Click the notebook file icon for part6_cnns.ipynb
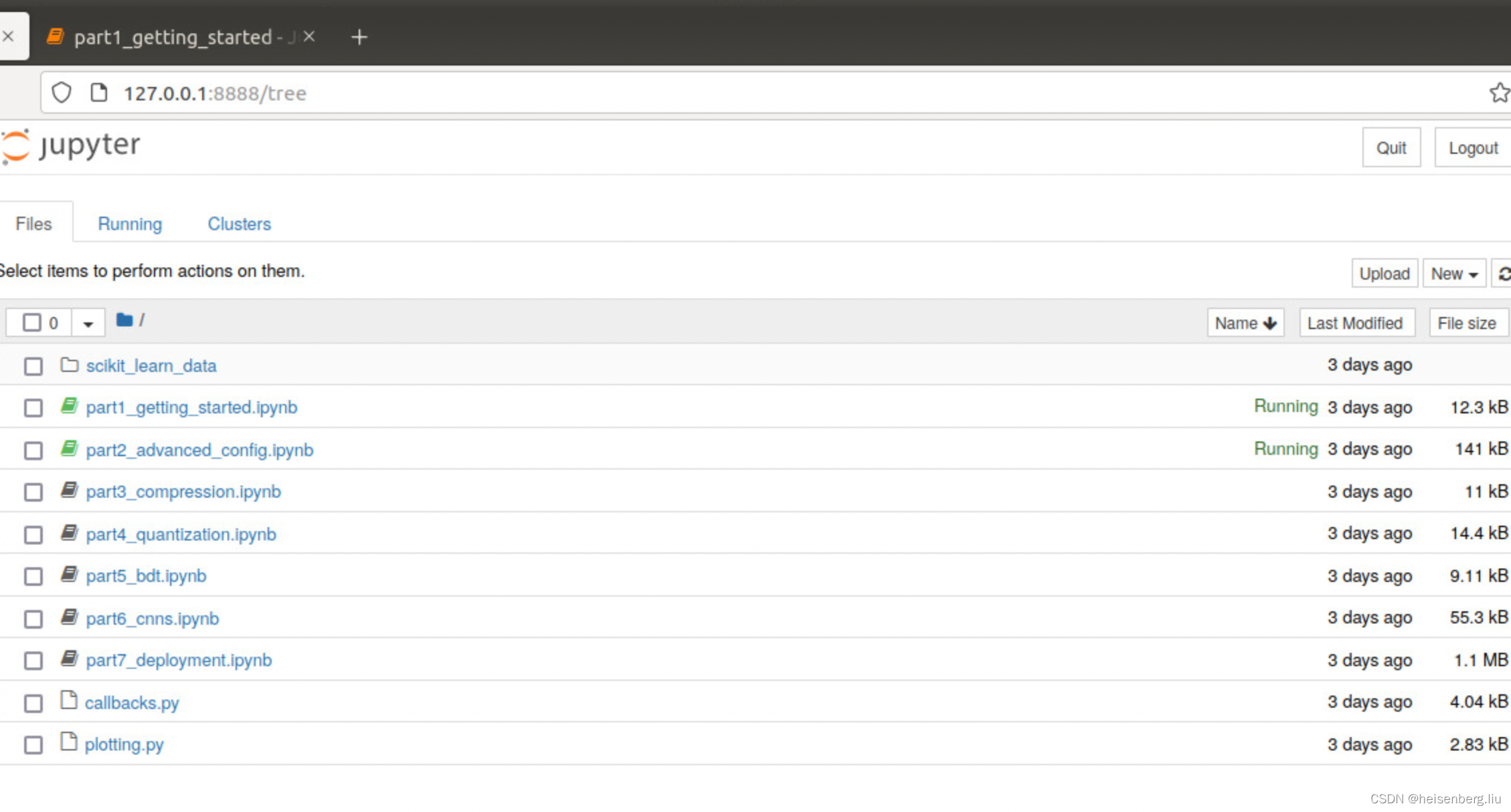Image resolution: width=1511 pixels, height=812 pixels. pos(69,617)
